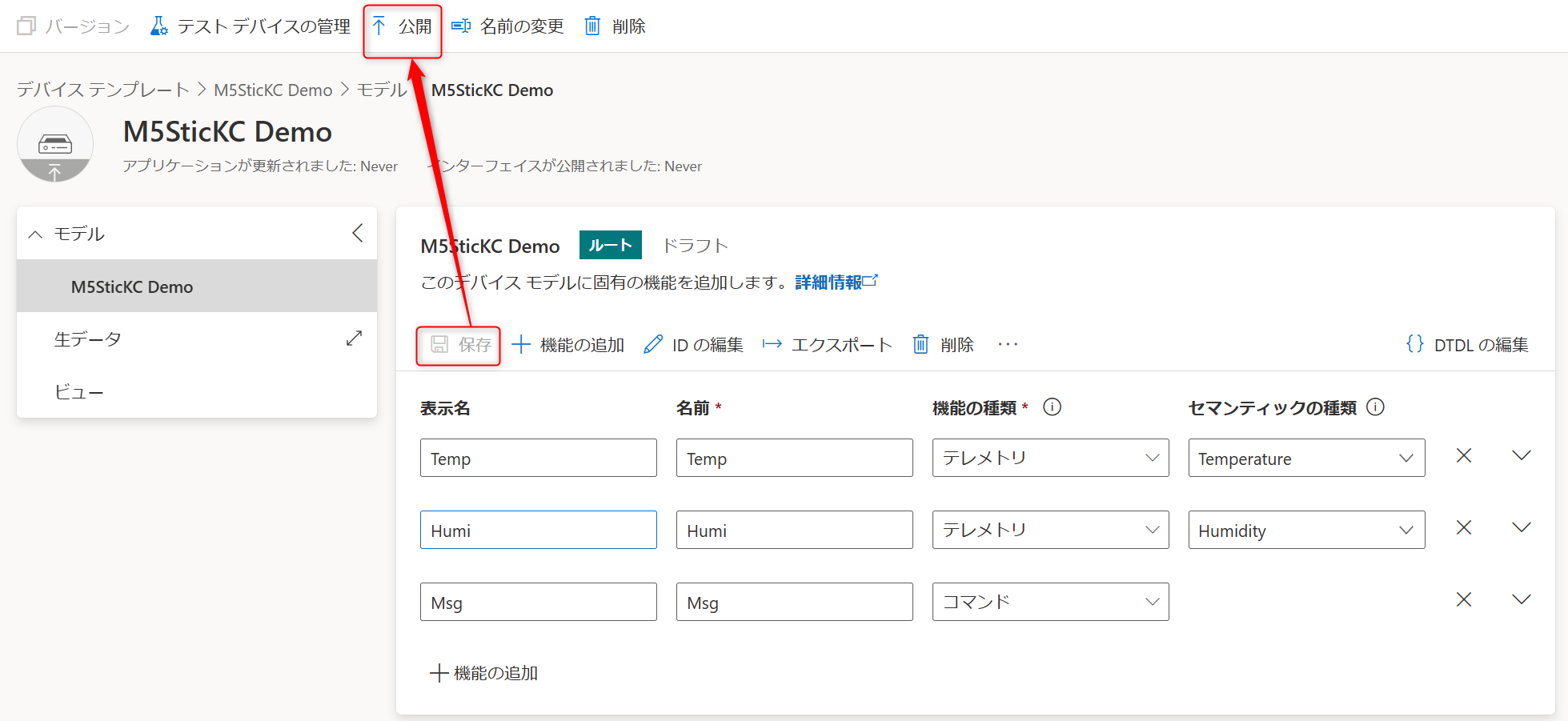The height and width of the screenshot is (721, 1568).
Task: Click the Msg display name field
Action: pyautogui.click(x=539, y=602)
